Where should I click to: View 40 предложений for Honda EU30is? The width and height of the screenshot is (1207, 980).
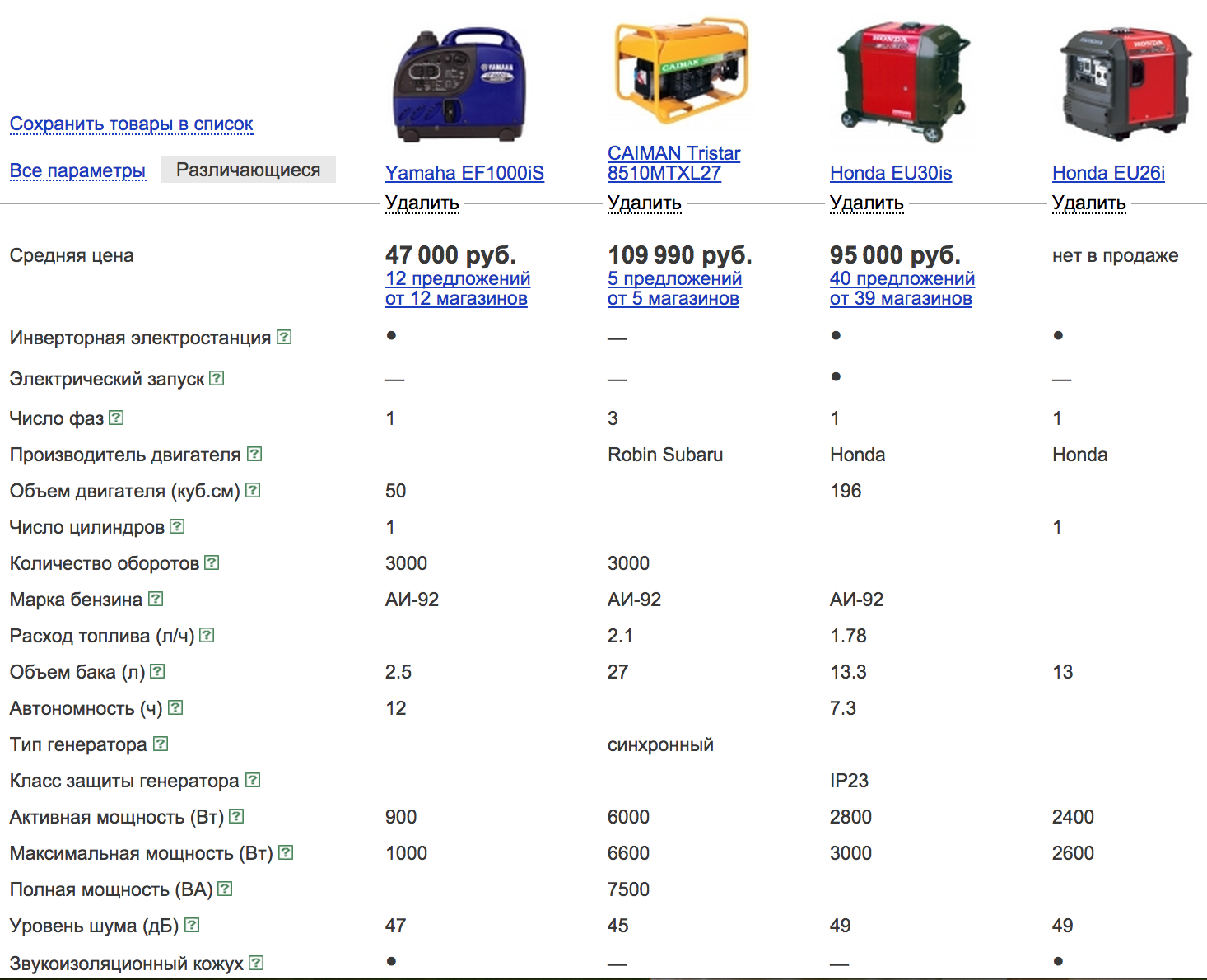pos(902,279)
